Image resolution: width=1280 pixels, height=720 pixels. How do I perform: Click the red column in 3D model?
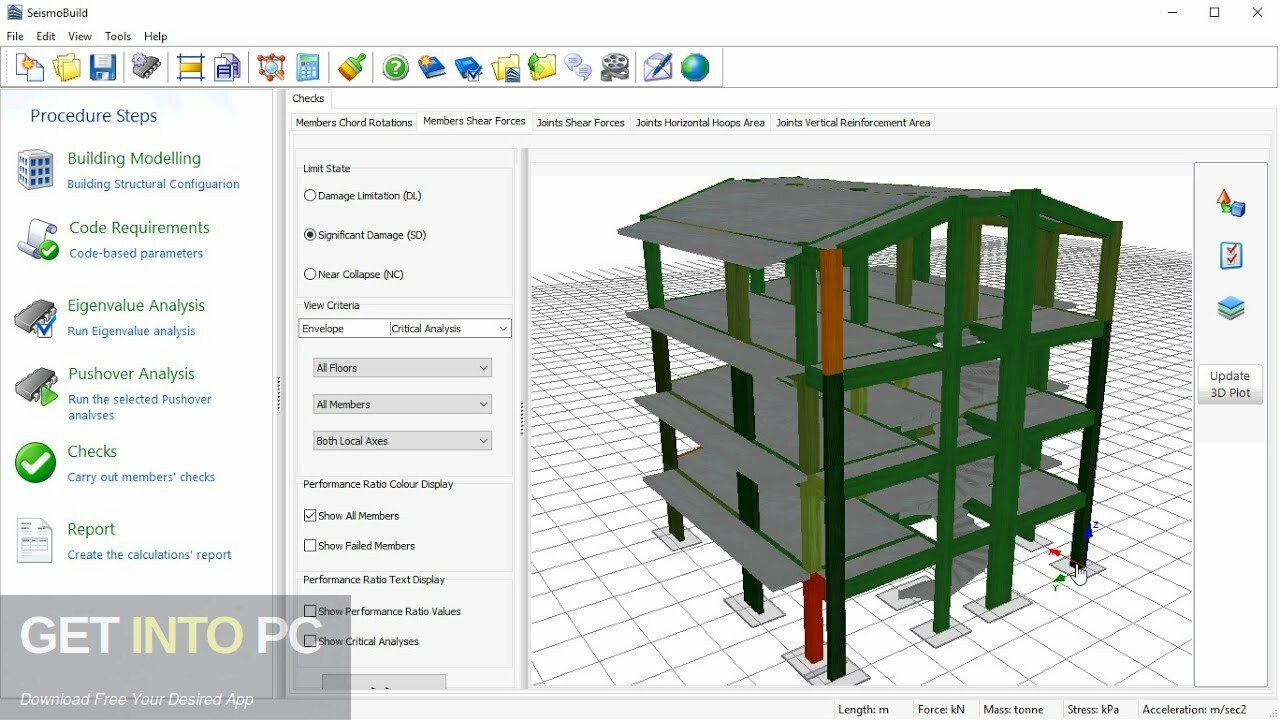pyautogui.click(x=815, y=618)
